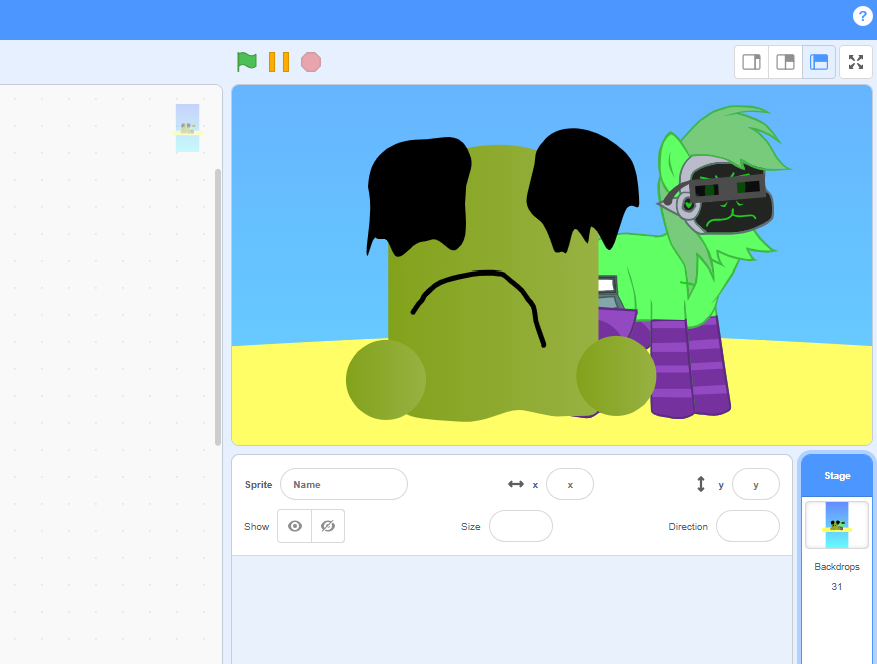Select the large stage layout button
Image resolution: width=877 pixels, height=664 pixels.
pos(819,62)
